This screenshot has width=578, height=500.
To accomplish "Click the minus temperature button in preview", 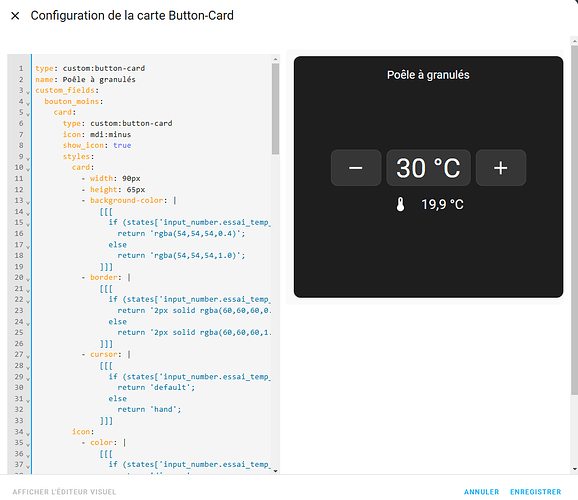I will click(x=356, y=168).
